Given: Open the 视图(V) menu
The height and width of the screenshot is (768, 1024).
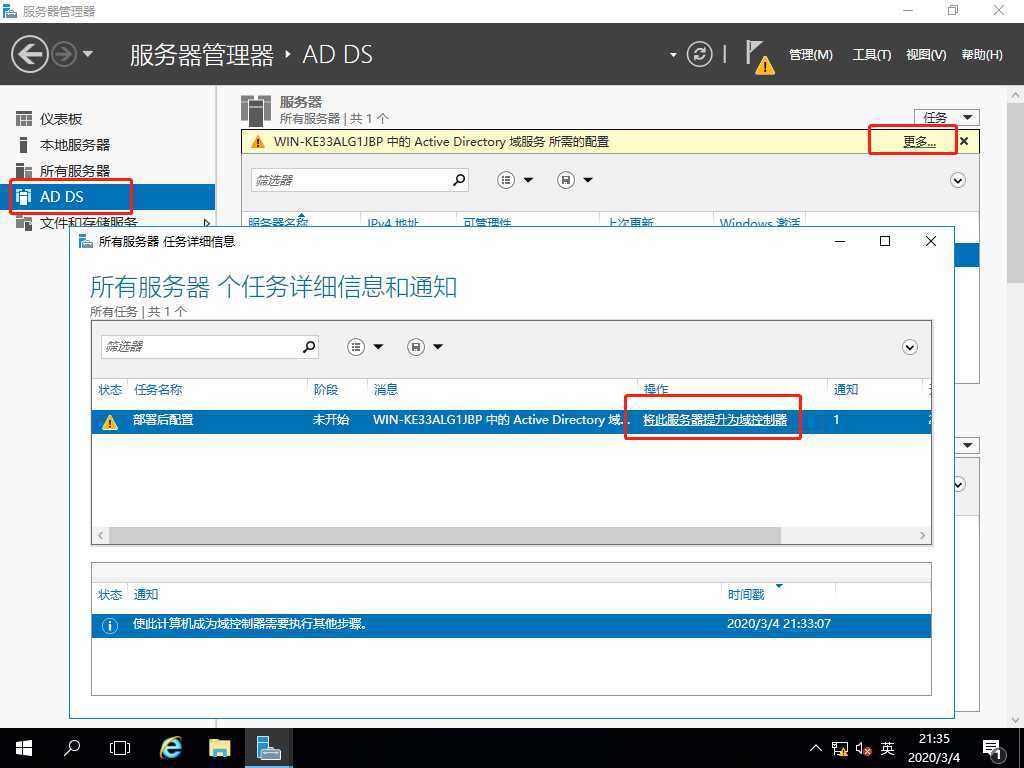Looking at the screenshot, I should (926, 55).
